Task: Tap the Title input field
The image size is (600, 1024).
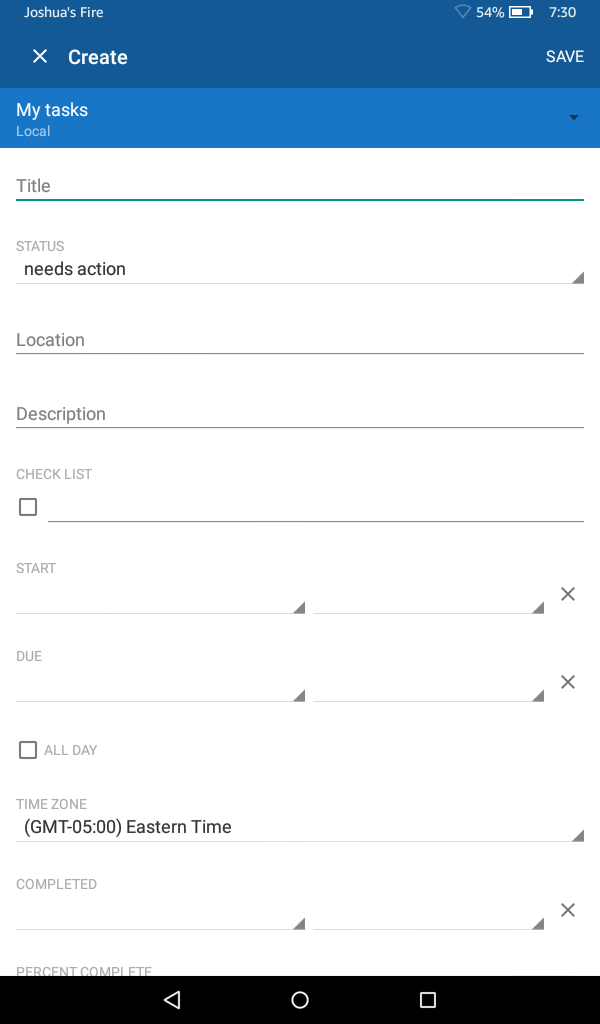Action: [300, 186]
